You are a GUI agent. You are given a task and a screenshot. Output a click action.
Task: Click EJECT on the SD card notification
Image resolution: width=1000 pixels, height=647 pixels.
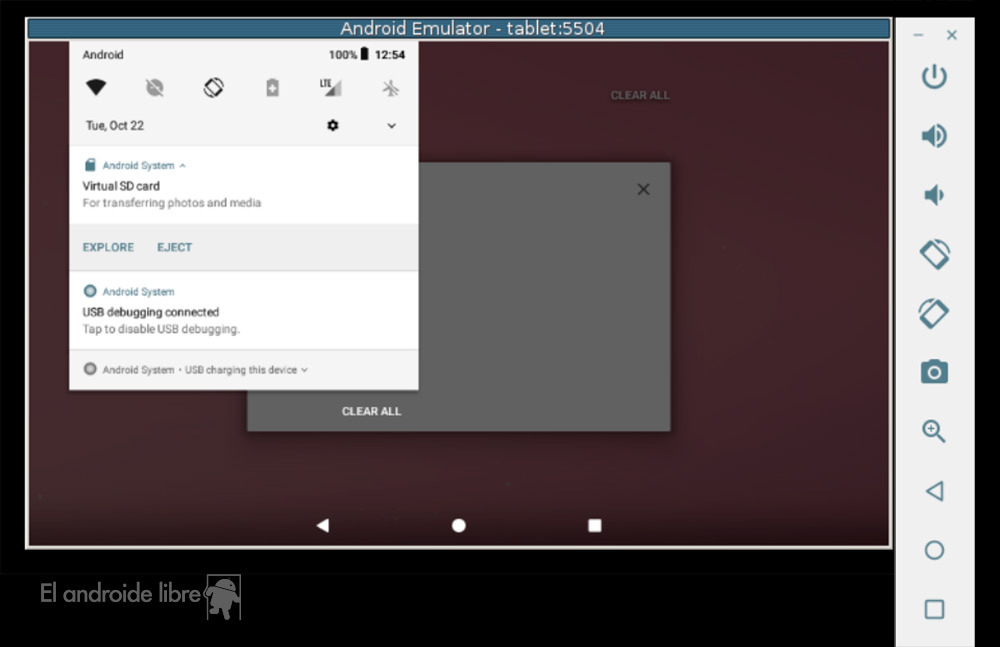point(174,248)
